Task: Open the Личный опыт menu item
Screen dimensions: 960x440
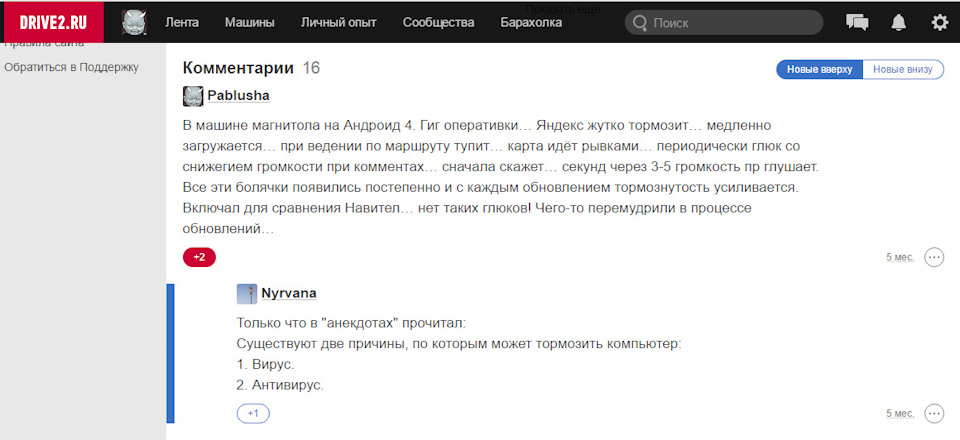Action: click(x=339, y=23)
